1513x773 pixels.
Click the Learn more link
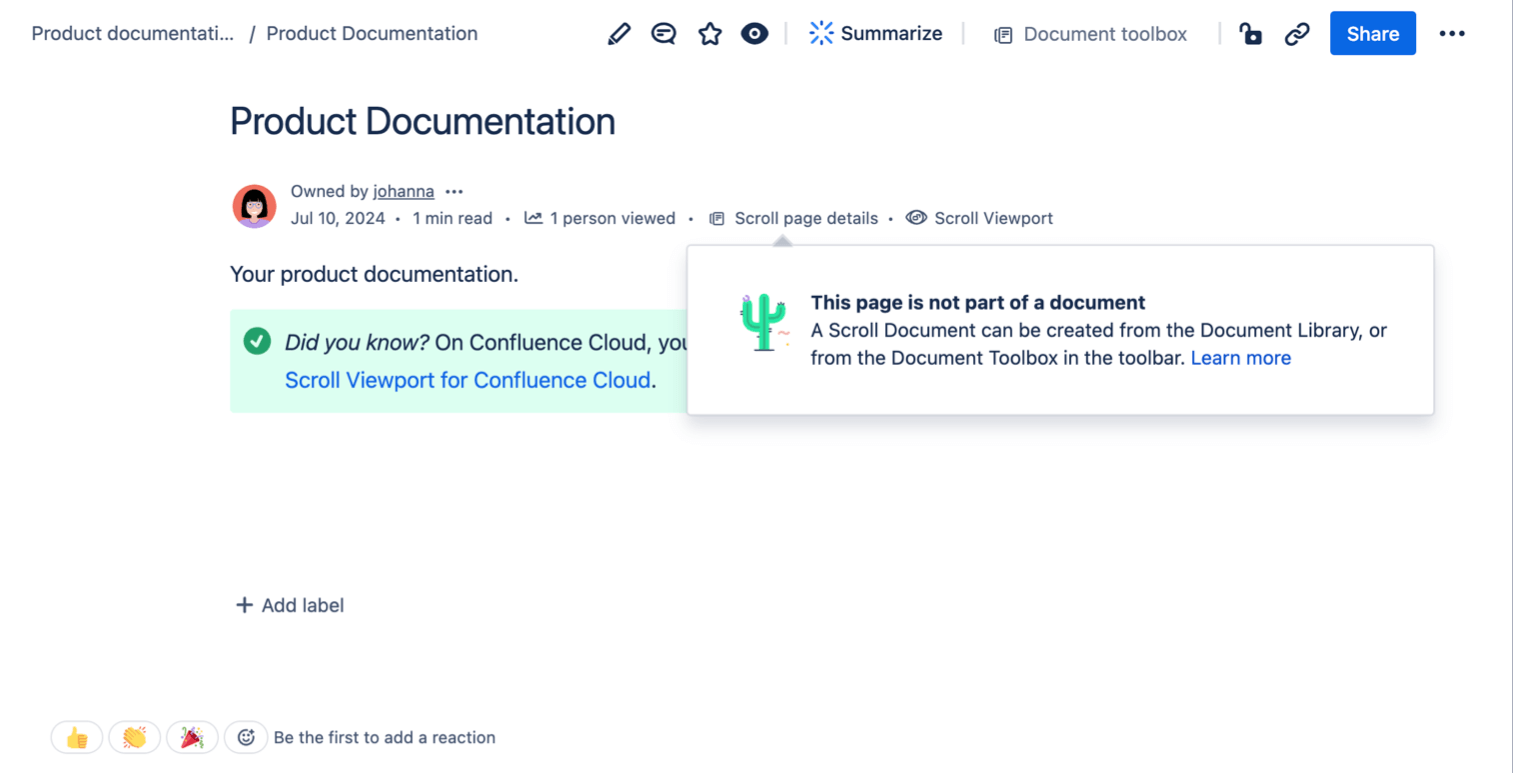pyautogui.click(x=1240, y=358)
